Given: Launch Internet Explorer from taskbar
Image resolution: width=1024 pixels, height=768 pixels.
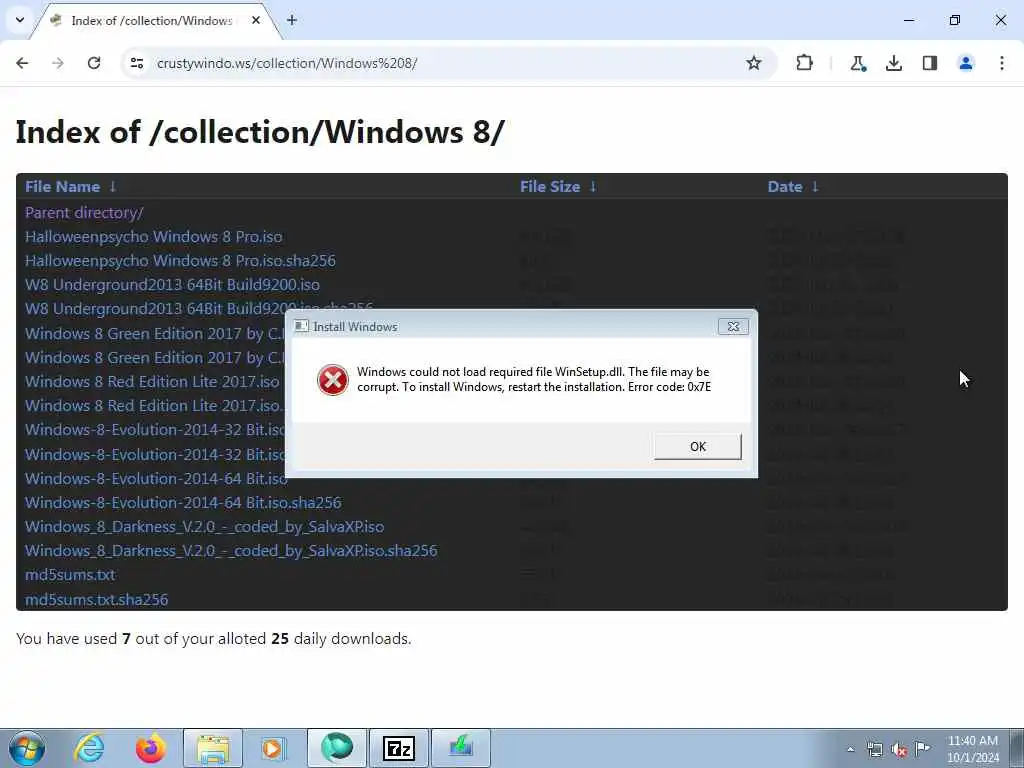Looking at the screenshot, I should [89, 748].
